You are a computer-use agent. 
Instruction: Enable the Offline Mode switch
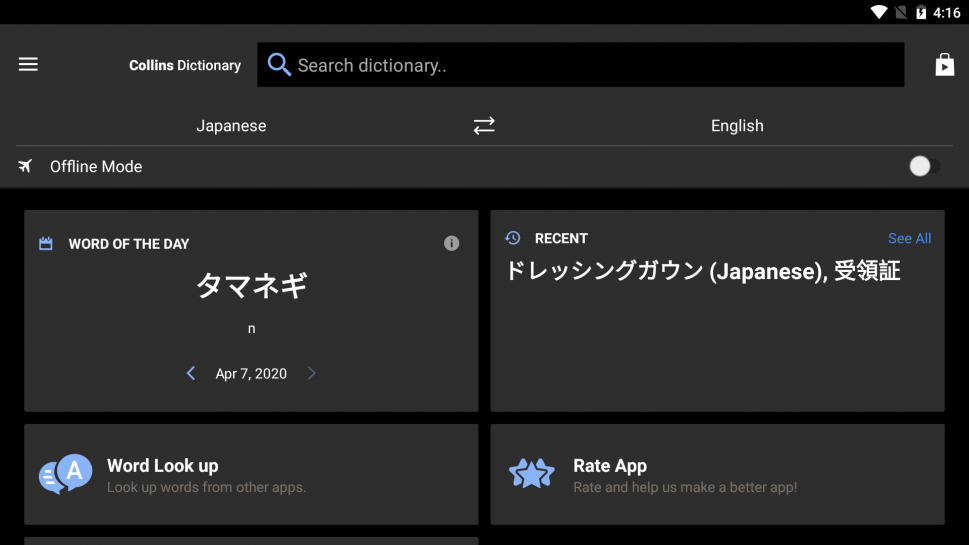click(x=924, y=166)
